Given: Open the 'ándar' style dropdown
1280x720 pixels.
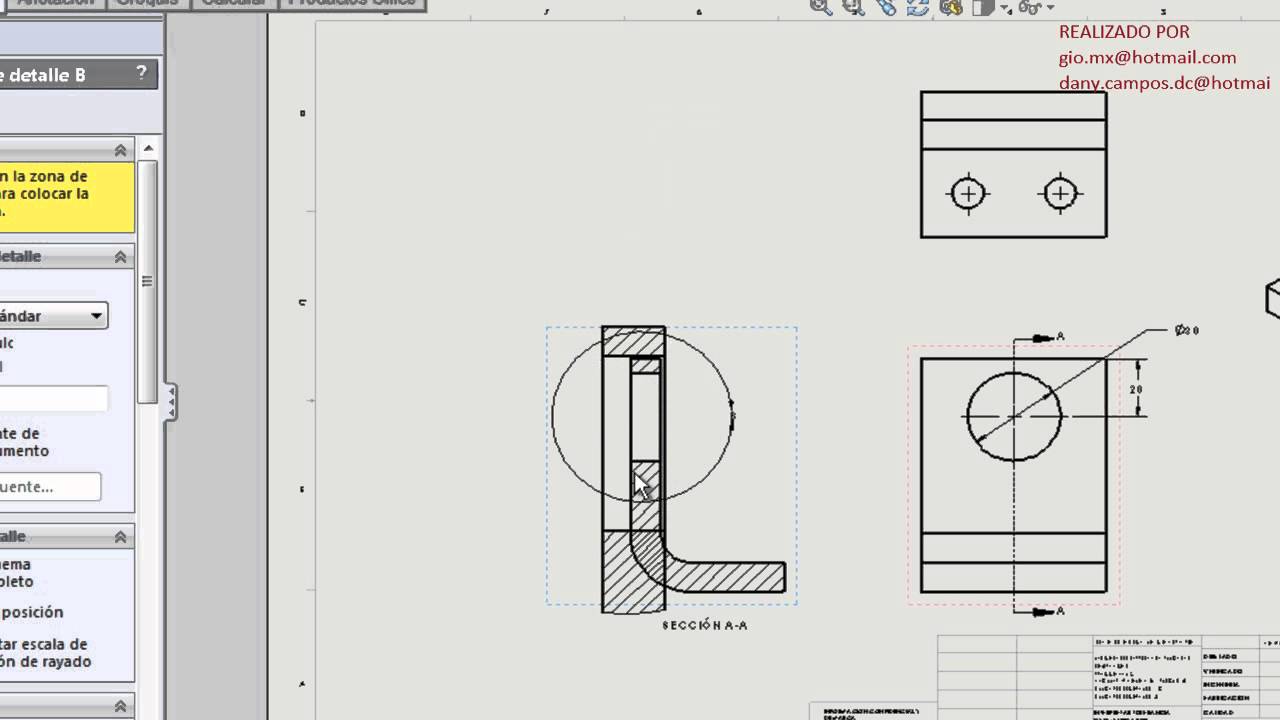Looking at the screenshot, I should coord(53,316).
